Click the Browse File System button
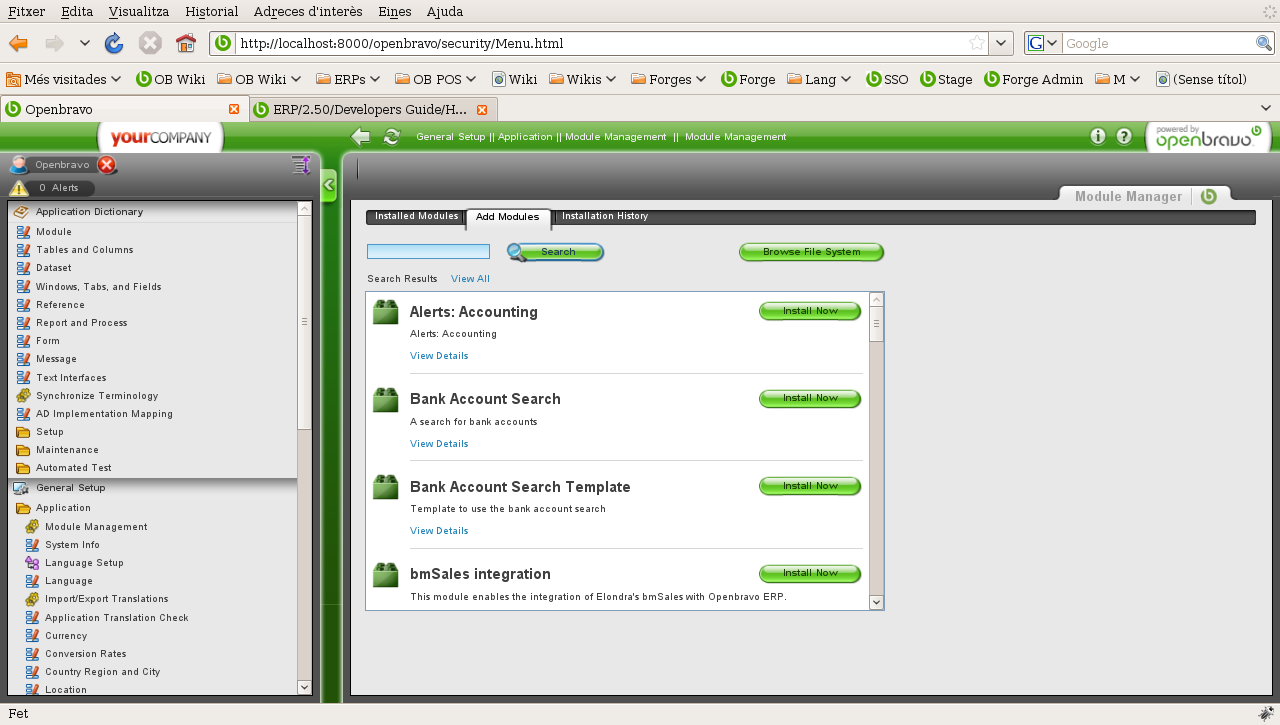This screenshot has height=725, width=1280. (811, 252)
